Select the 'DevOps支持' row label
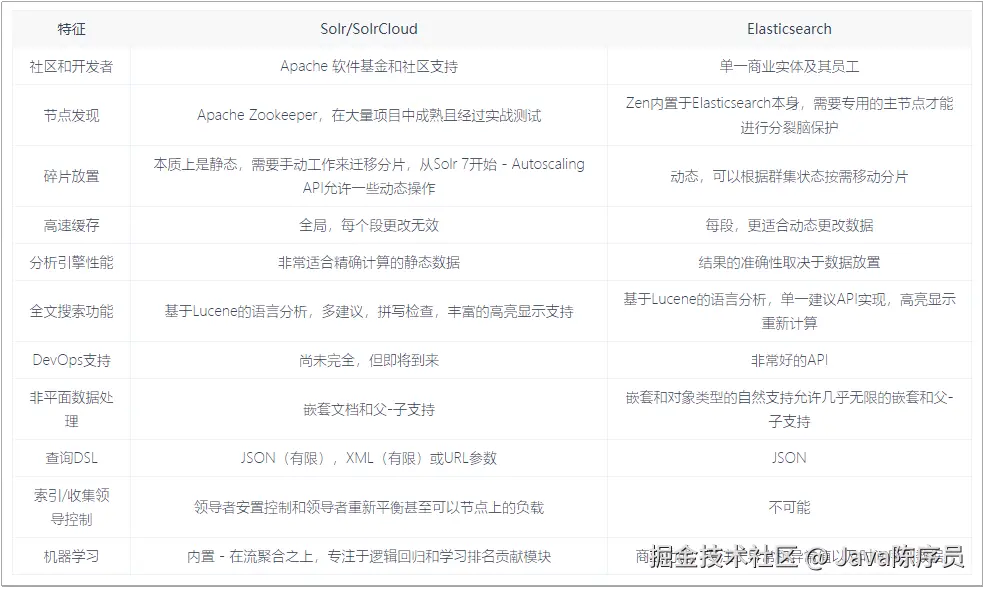Viewport: 984px width, 589px height. point(71,360)
